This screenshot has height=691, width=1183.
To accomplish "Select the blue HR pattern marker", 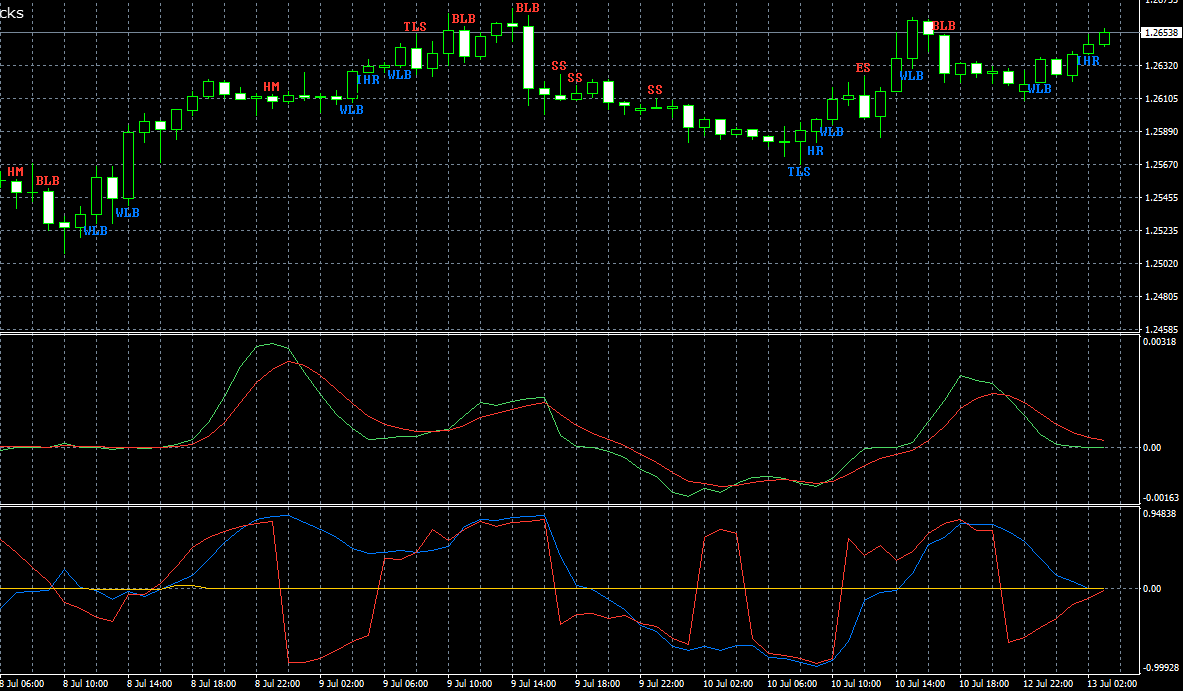I will (816, 151).
